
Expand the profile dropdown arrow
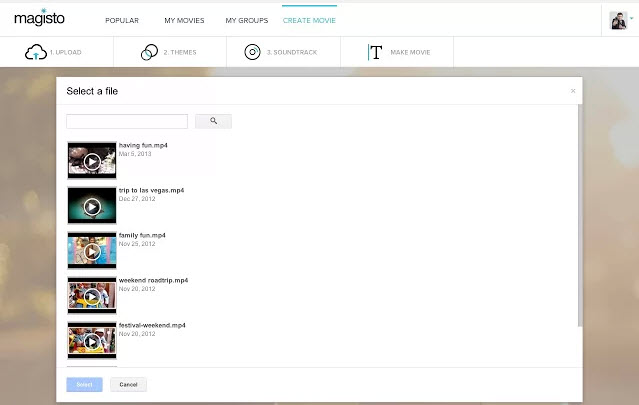point(631,18)
